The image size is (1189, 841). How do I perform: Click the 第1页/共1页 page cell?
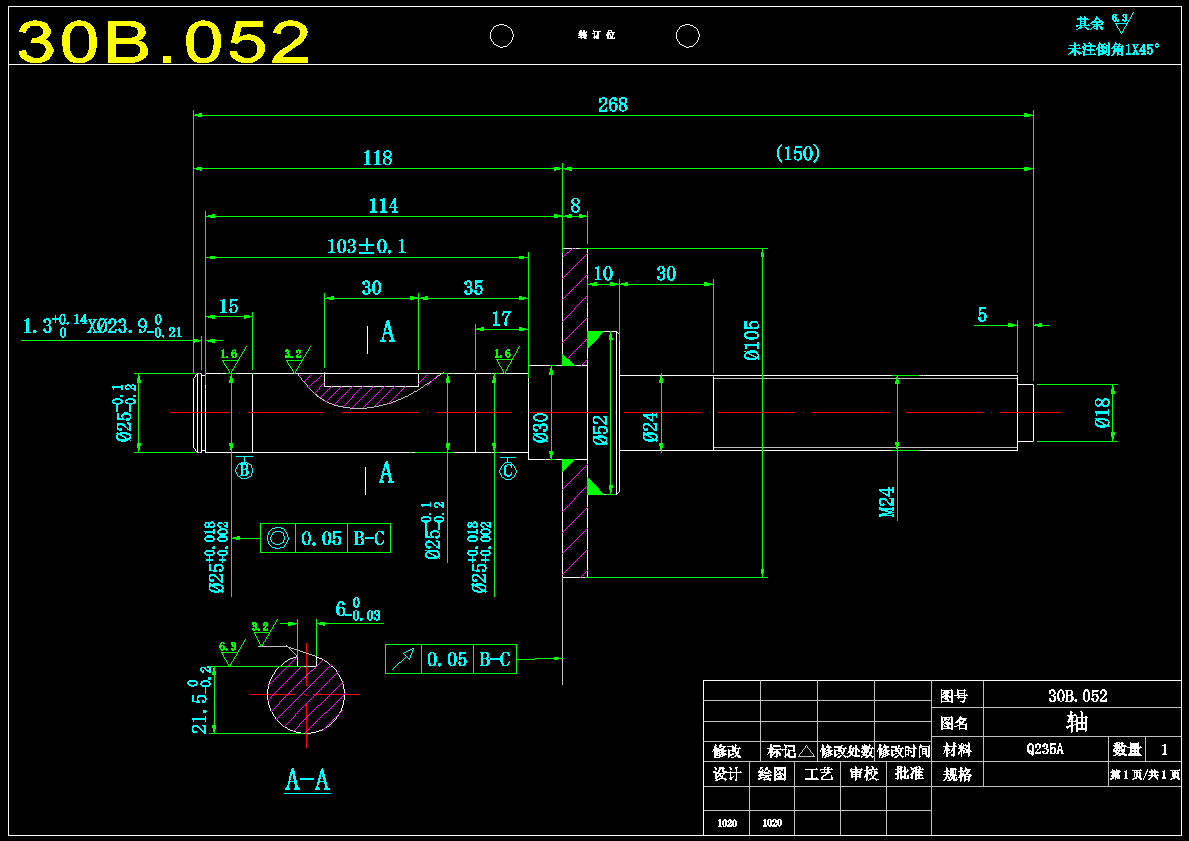coord(1144,775)
